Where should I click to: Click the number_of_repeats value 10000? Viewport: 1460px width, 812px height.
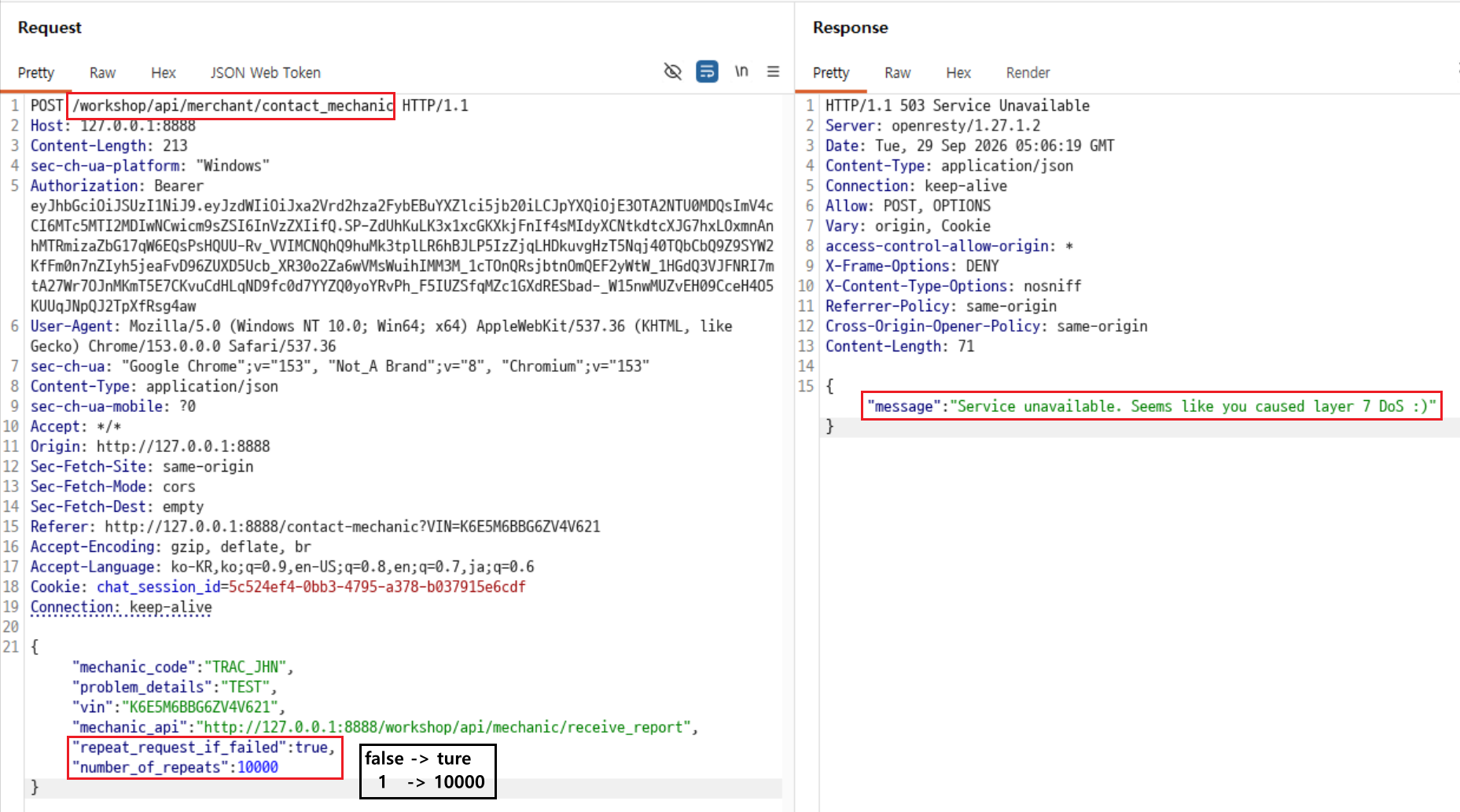[x=258, y=767]
